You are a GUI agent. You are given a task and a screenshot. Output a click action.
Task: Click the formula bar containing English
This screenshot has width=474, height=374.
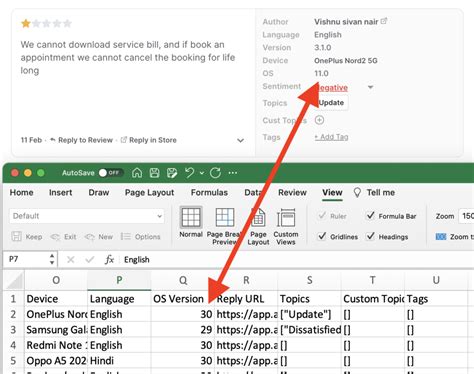297,260
